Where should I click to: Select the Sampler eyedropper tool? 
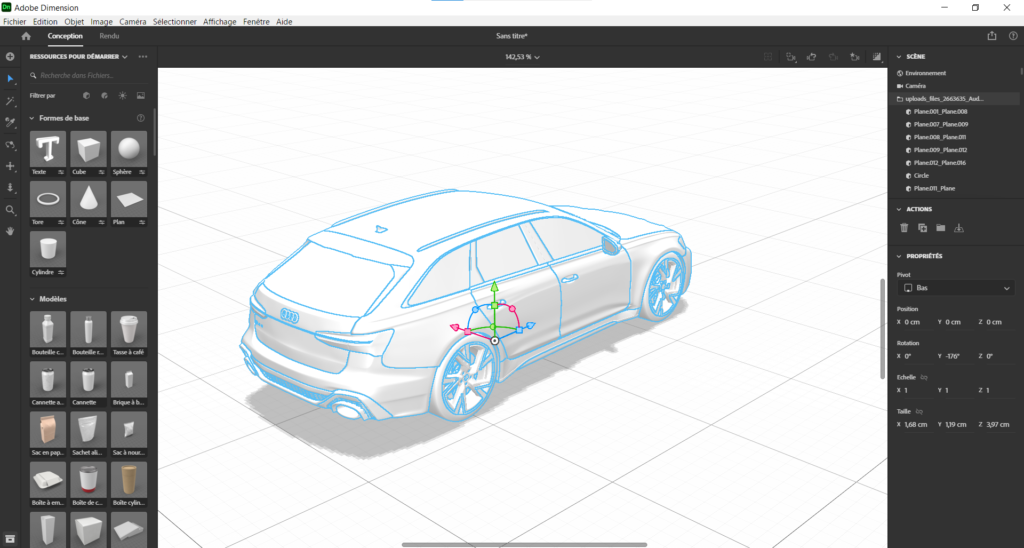click(10, 123)
